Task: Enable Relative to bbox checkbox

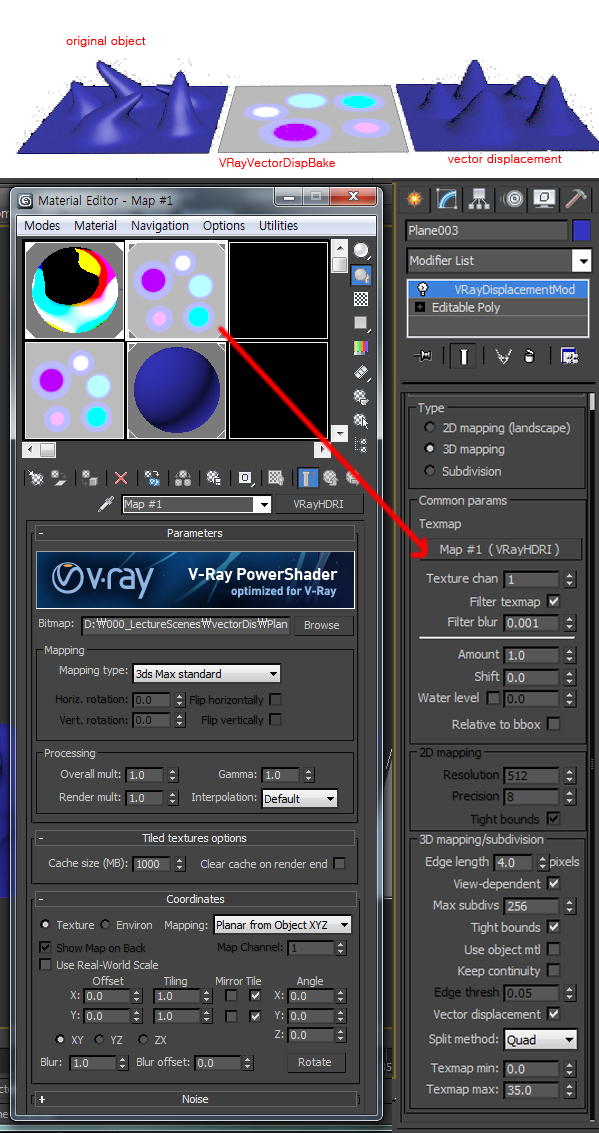Action: [x=554, y=724]
